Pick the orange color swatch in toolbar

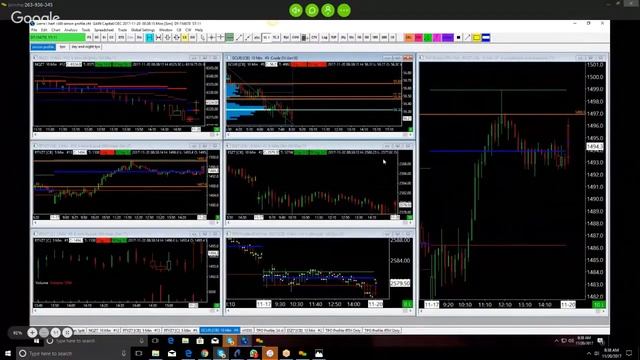point(409,38)
